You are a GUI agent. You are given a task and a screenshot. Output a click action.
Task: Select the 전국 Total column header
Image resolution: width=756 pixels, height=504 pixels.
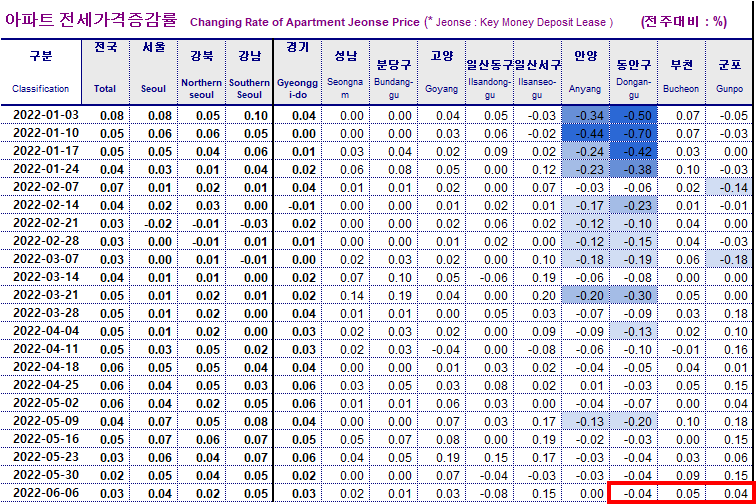click(x=106, y=72)
